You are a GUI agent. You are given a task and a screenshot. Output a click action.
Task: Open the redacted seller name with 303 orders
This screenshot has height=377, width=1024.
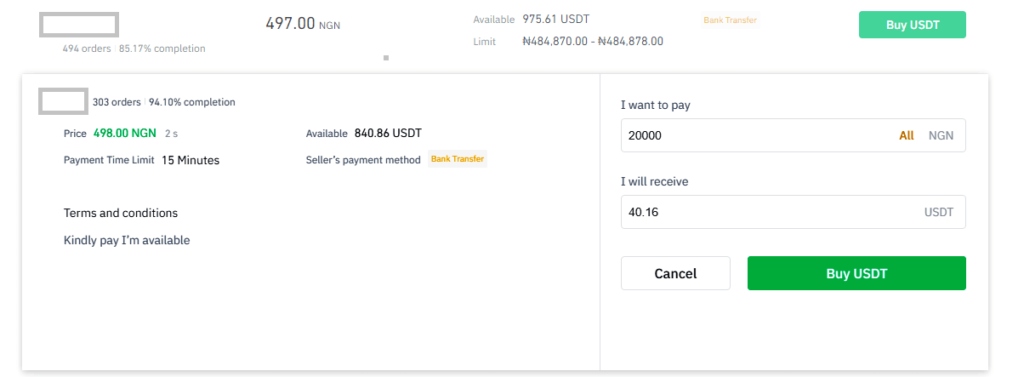[63, 102]
